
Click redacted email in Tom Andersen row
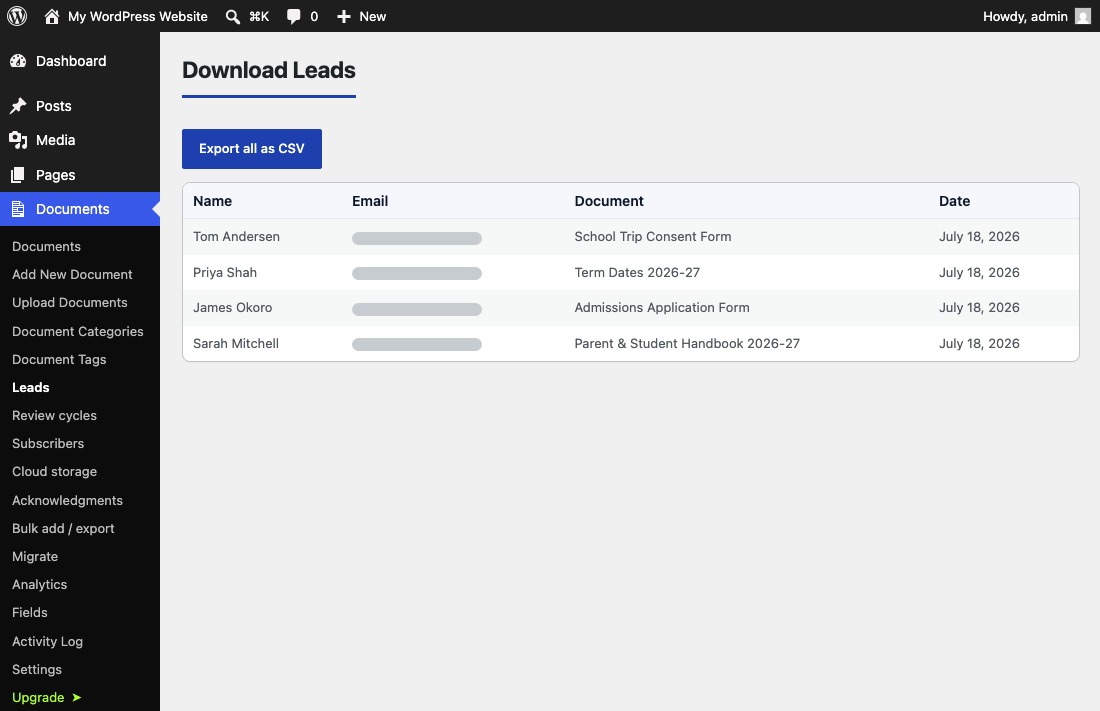(417, 239)
